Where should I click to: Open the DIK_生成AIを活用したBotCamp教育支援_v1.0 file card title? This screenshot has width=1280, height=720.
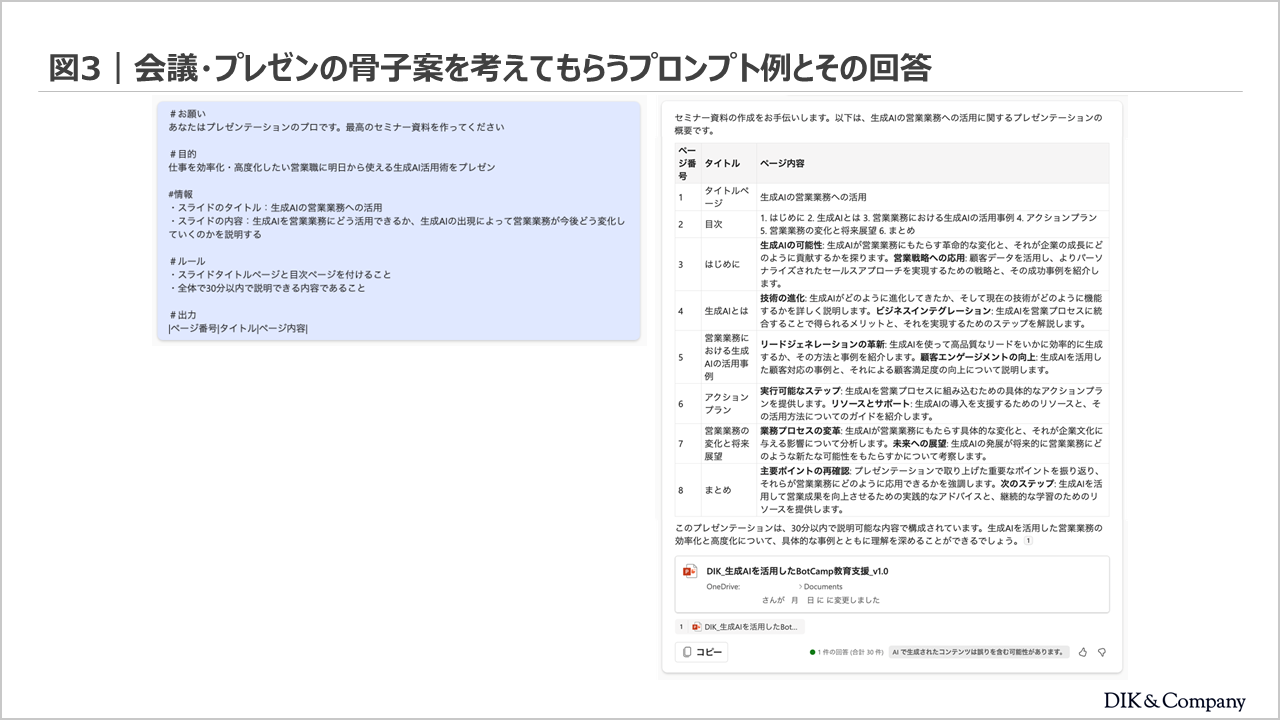click(796, 572)
